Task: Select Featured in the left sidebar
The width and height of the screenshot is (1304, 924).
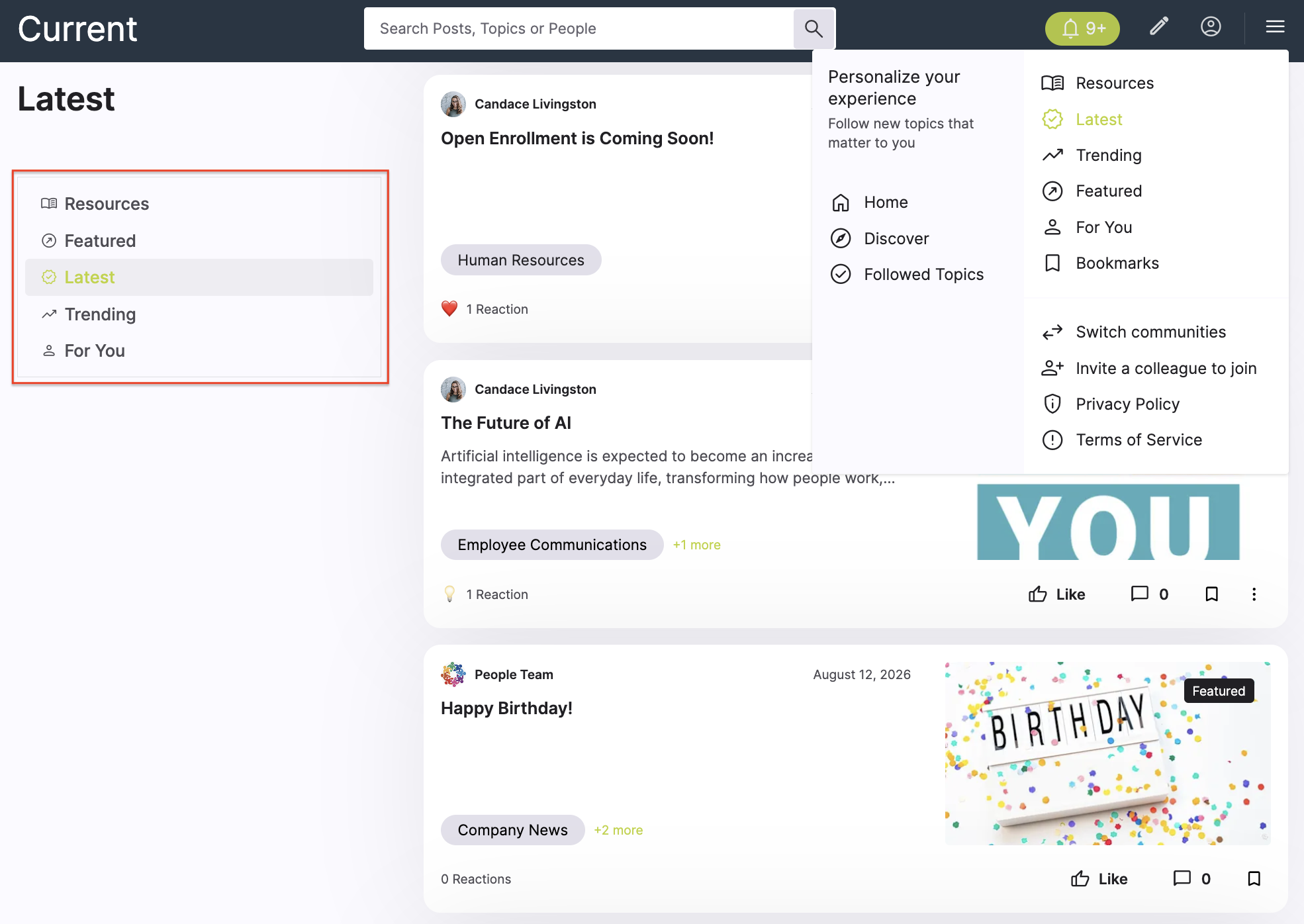Action: tap(199, 241)
